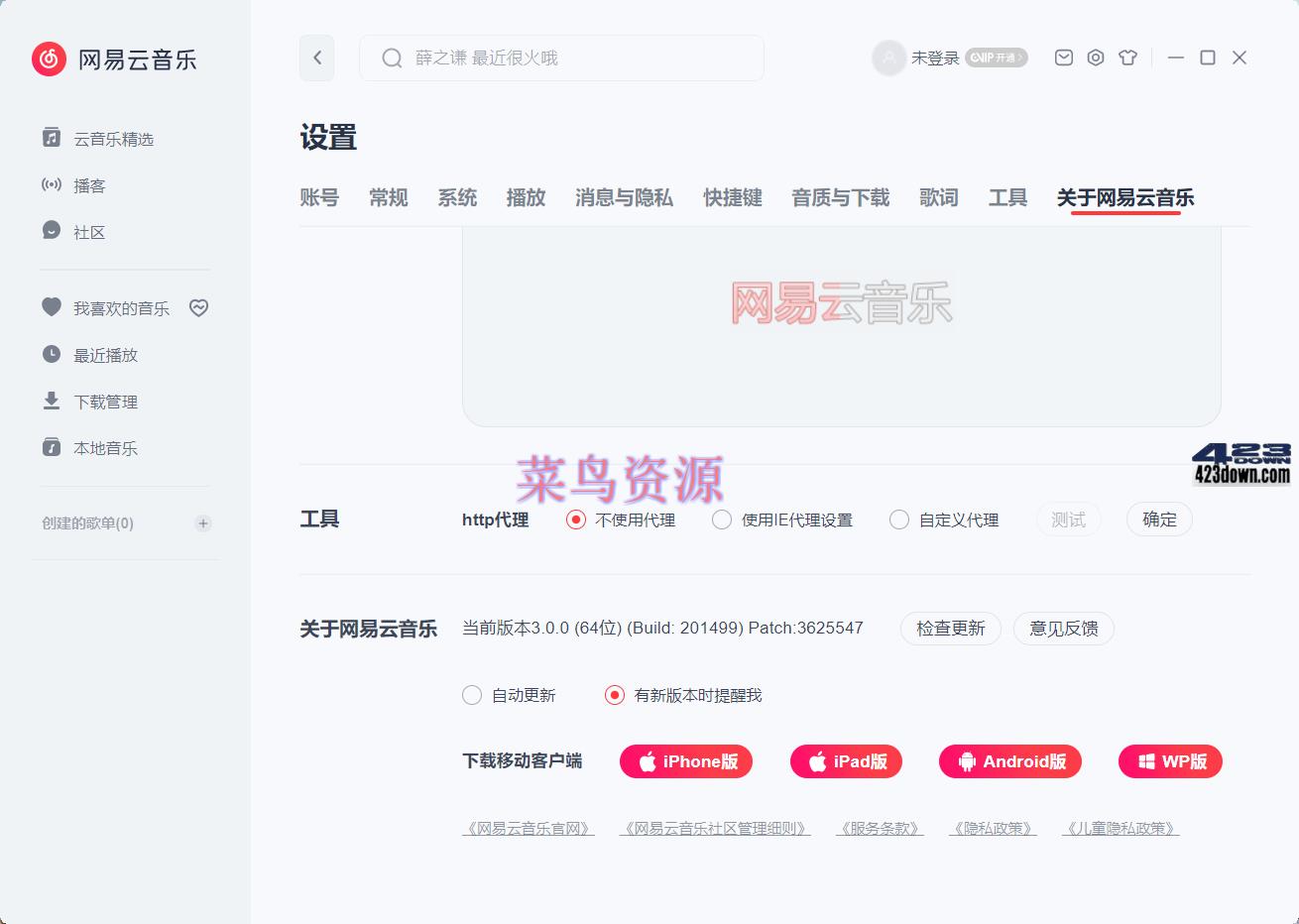The height and width of the screenshot is (924, 1299).
Task: Enable 自动更新 automatic updates
Action: coord(472,695)
